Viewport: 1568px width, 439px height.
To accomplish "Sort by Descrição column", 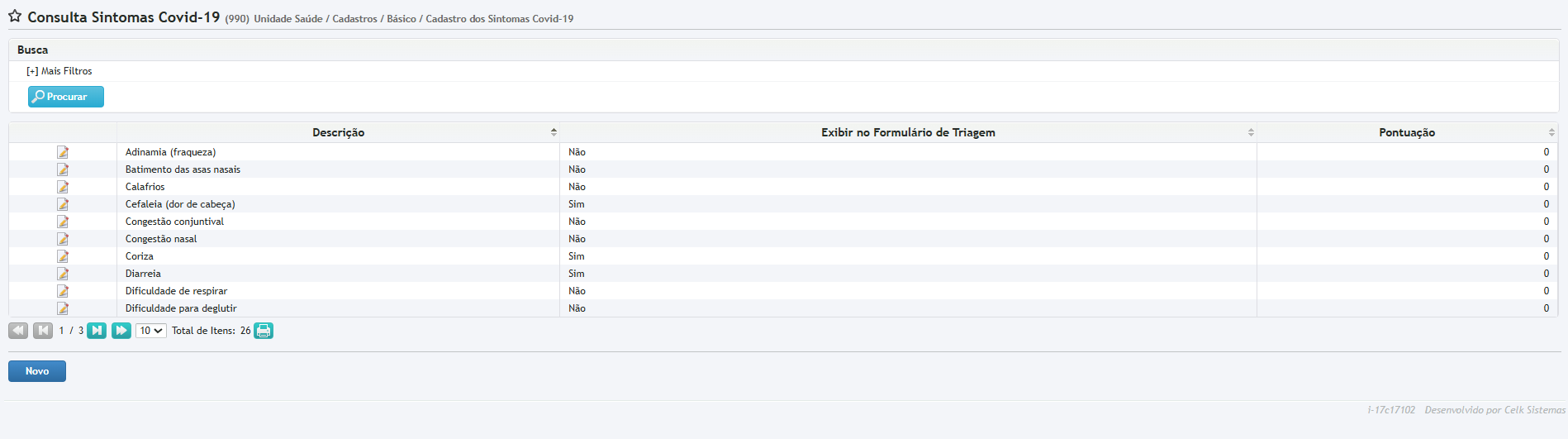I will click(x=338, y=132).
